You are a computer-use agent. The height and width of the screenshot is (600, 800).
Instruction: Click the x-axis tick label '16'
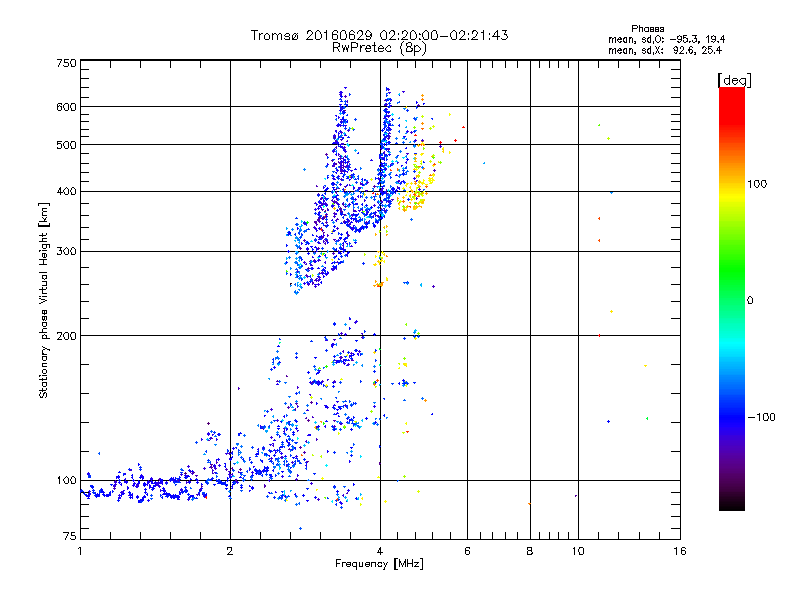coord(680,551)
